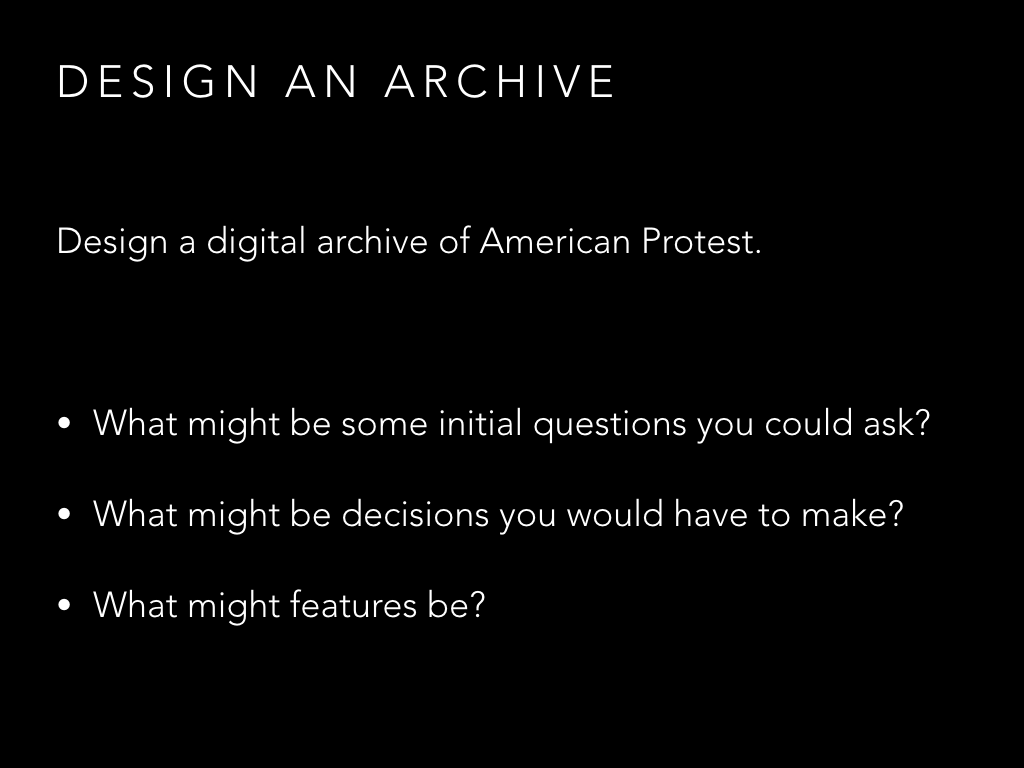Viewport: 1024px width, 768px height.
Task: Click the question mark after ask
Action: [923, 423]
